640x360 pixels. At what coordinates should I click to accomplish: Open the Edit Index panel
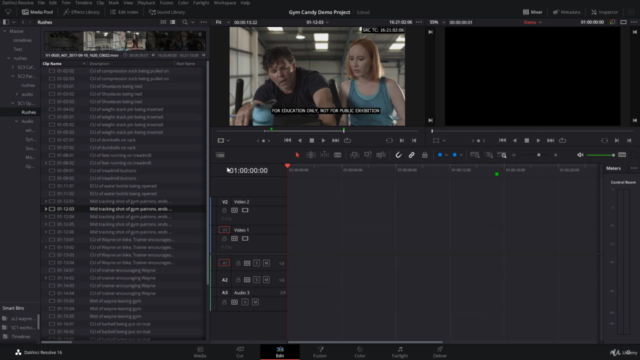click(124, 12)
